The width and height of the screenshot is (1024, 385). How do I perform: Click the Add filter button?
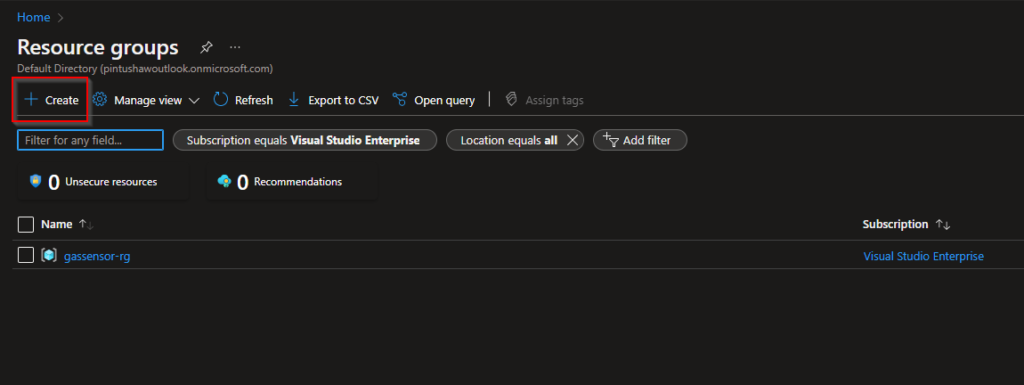[640, 140]
